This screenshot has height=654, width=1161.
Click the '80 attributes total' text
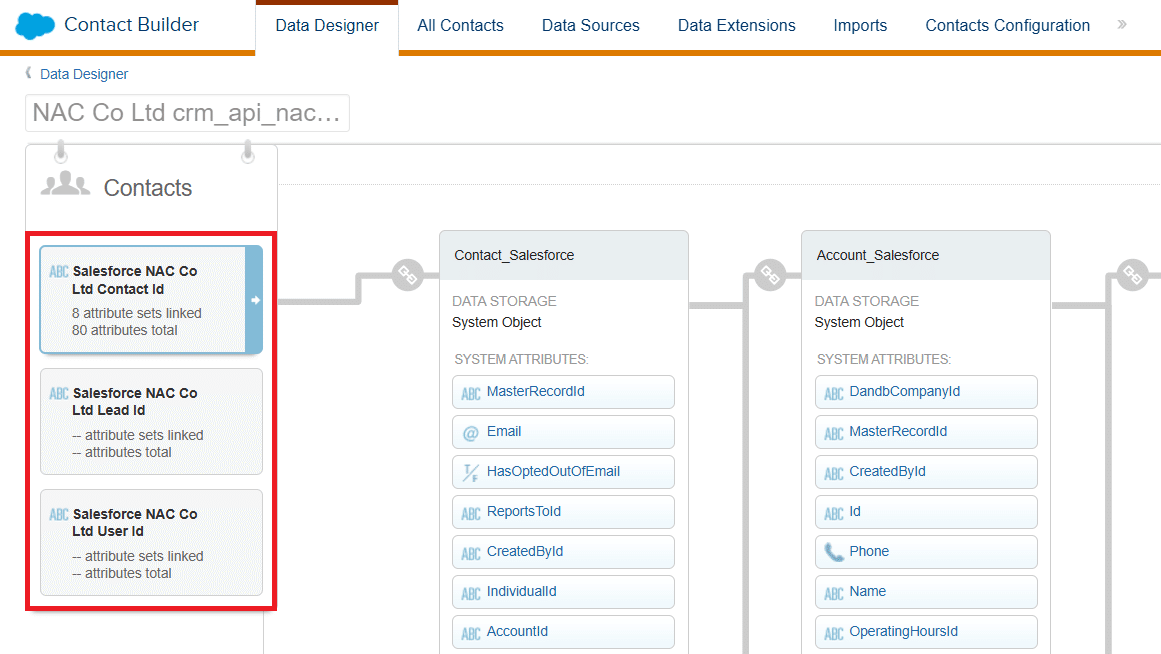pyautogui.click(x=124, y=330)
